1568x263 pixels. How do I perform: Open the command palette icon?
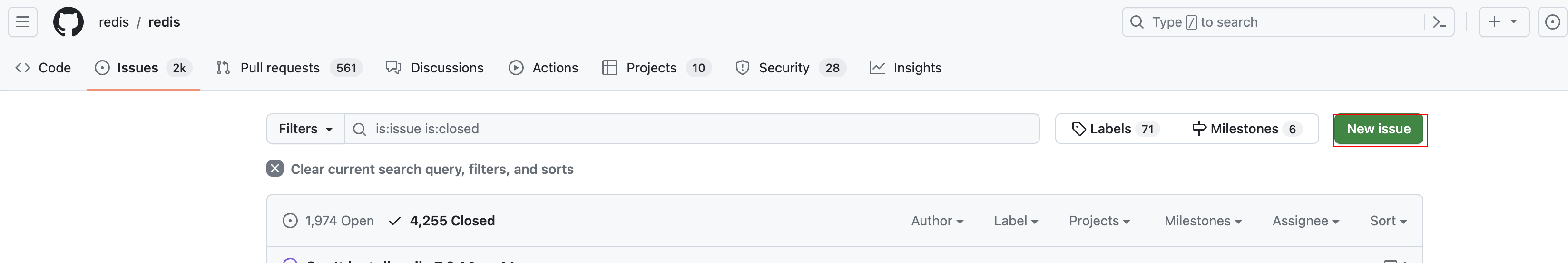[1439, 22]
